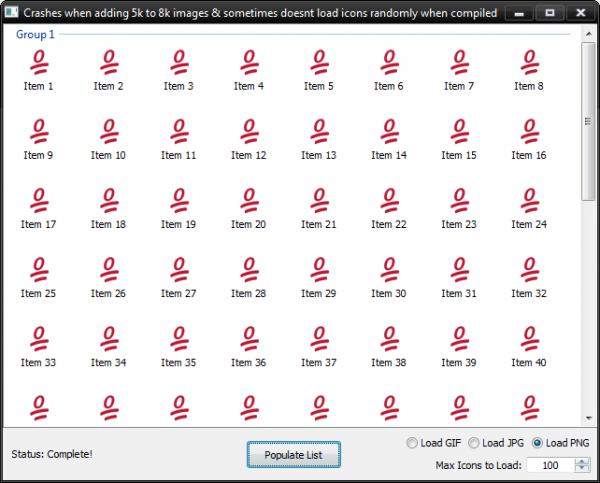This screenshot has width=600, height=483.
Task: Select the Item 26 icon
Action: pyautogui.click(x=109, y=269)
